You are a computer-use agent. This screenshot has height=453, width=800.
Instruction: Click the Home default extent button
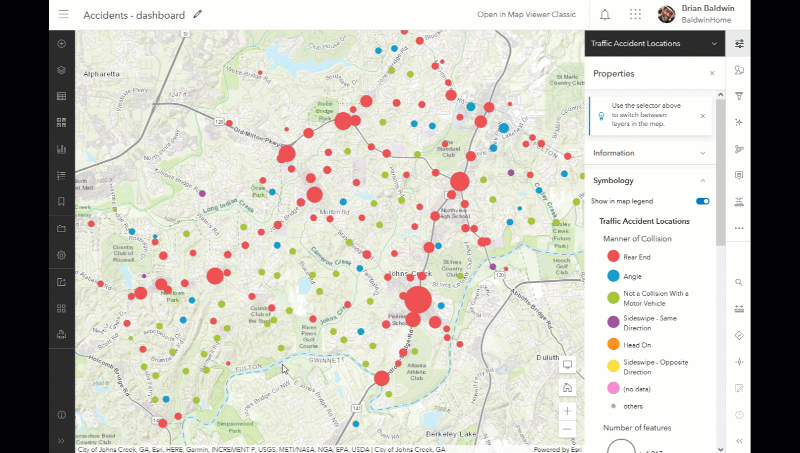[567, 388]
